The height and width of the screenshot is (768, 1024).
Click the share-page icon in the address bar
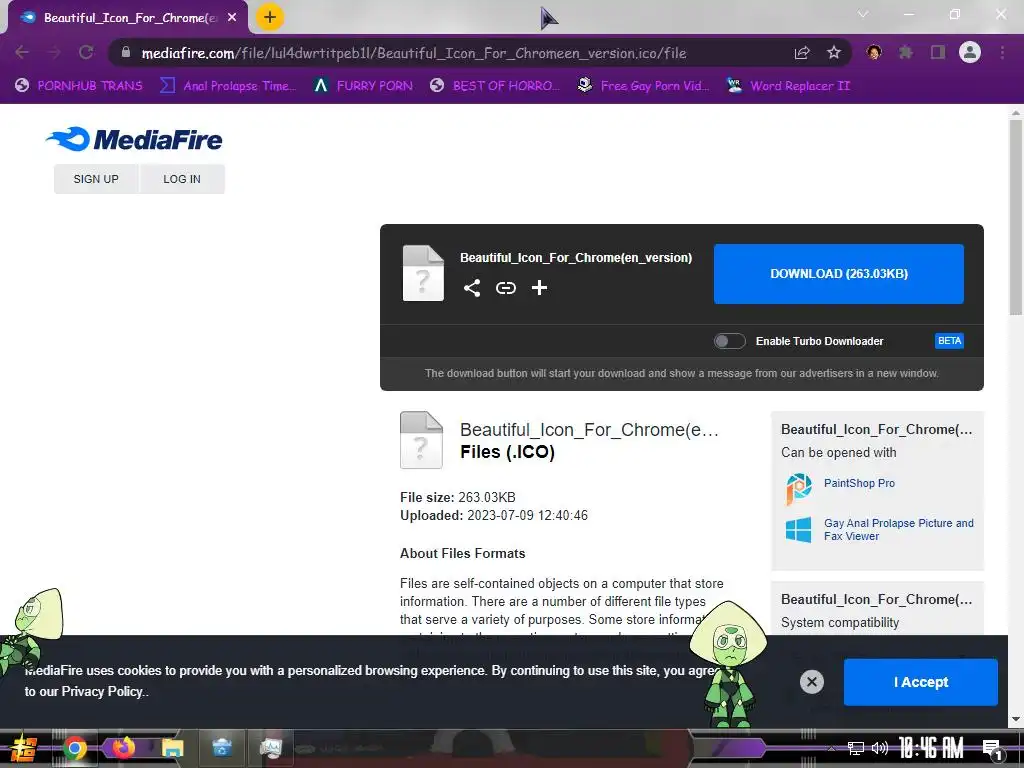(802, 52)
